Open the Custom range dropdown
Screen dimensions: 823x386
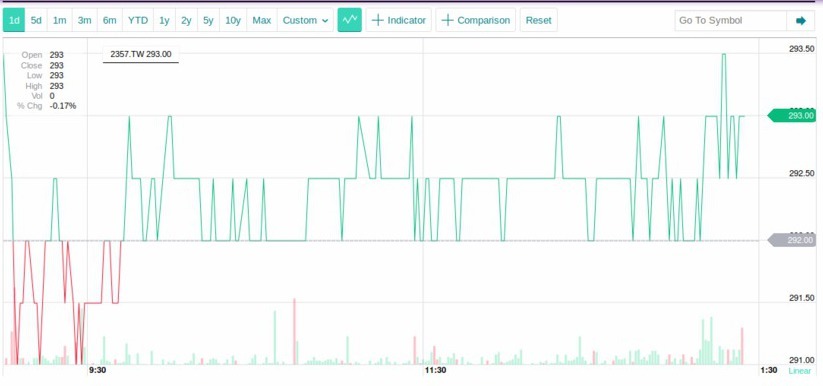(x=305, y=20)
